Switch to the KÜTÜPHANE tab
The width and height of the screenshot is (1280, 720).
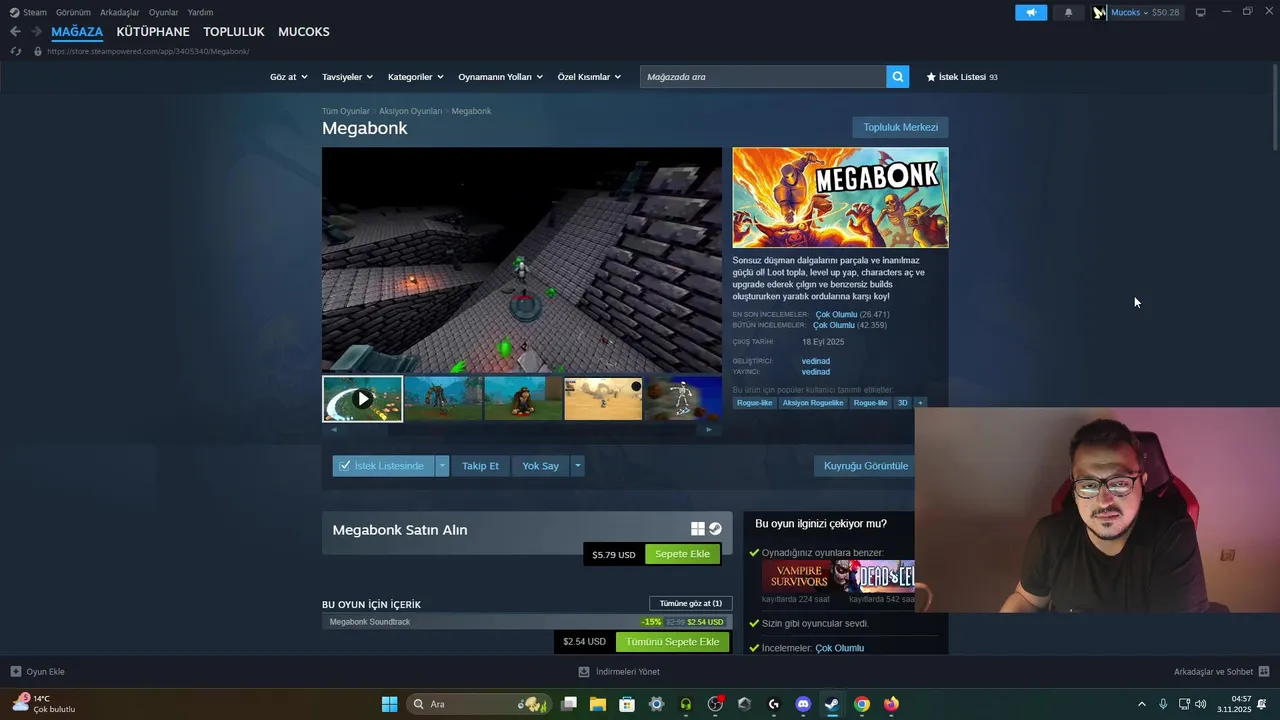point(153,32)
